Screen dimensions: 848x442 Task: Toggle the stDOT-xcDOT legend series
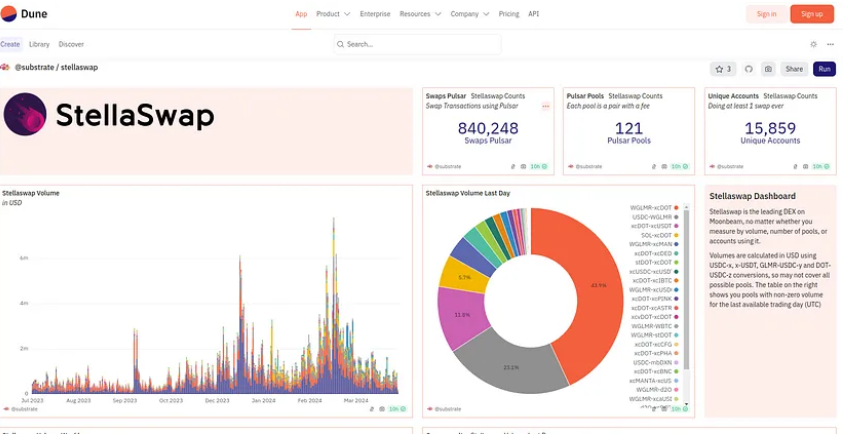(x=657, y=262)
